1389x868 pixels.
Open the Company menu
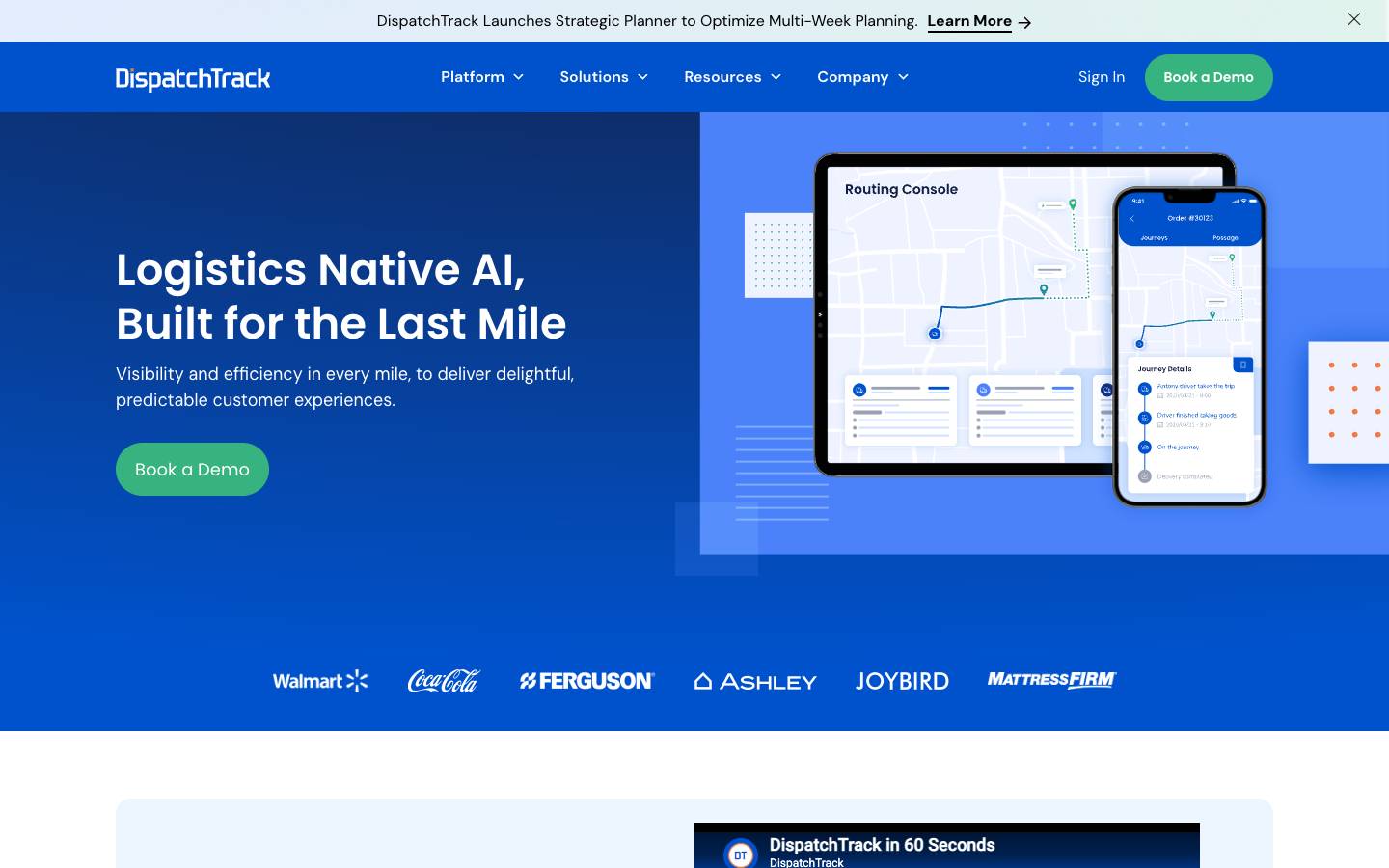[x=853, y=77]
